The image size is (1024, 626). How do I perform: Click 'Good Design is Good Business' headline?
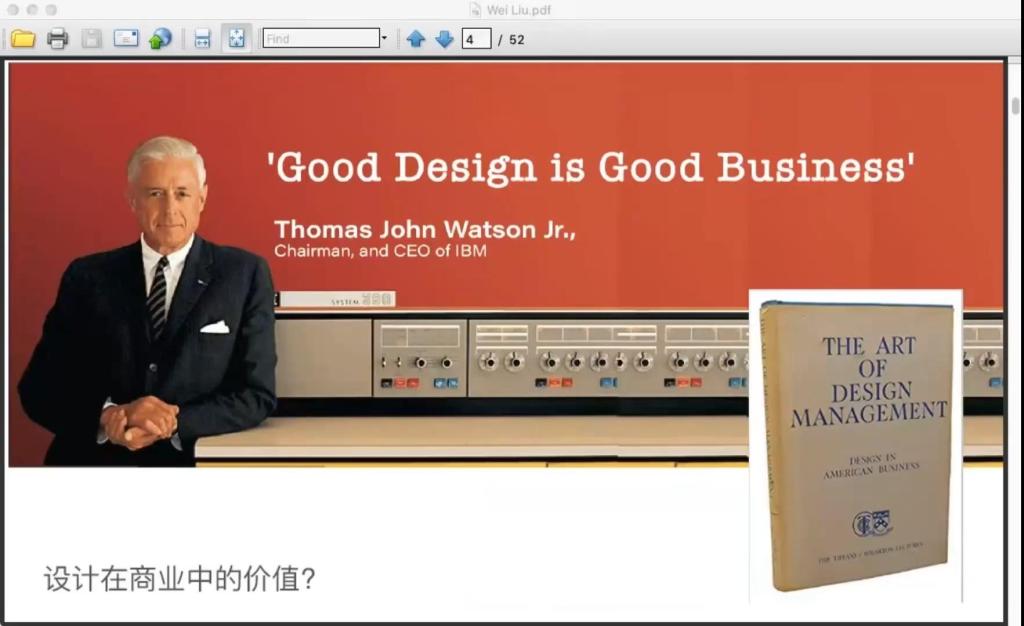pyautogui.click(x=592, y=168)
